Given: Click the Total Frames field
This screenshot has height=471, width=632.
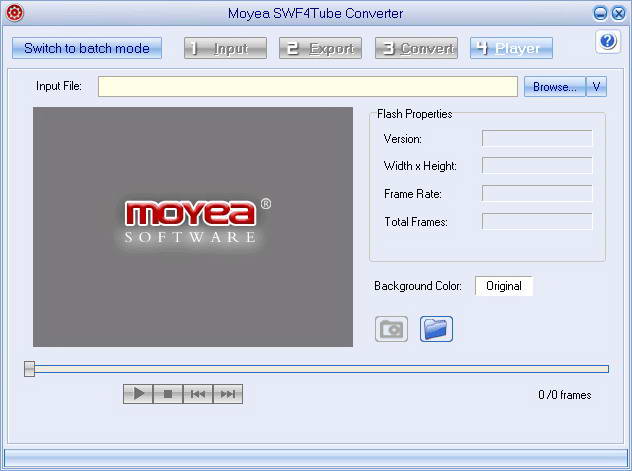Looking at the screenshot, I should [537, 221].
